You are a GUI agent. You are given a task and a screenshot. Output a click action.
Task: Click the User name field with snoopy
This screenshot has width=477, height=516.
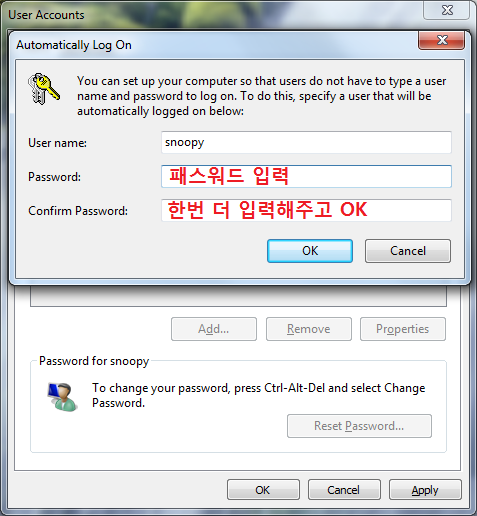click(306, 142)
